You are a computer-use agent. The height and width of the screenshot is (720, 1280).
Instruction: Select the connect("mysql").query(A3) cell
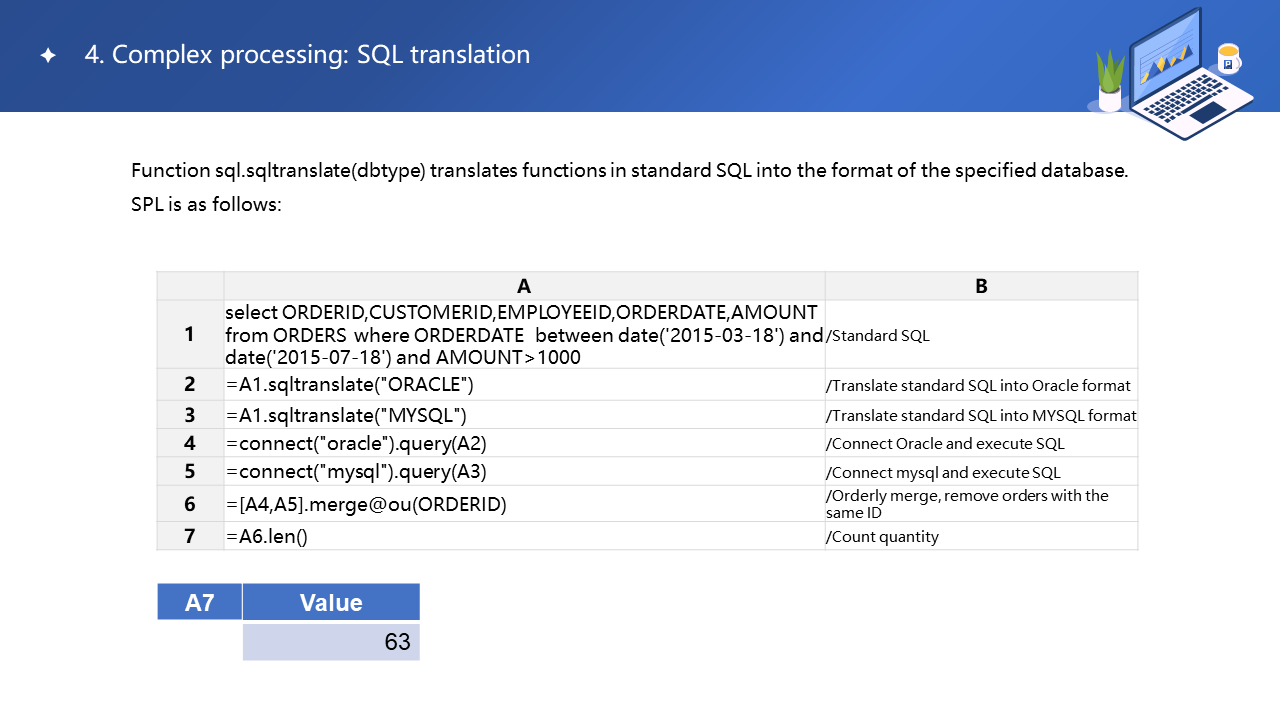click(524, 472)
